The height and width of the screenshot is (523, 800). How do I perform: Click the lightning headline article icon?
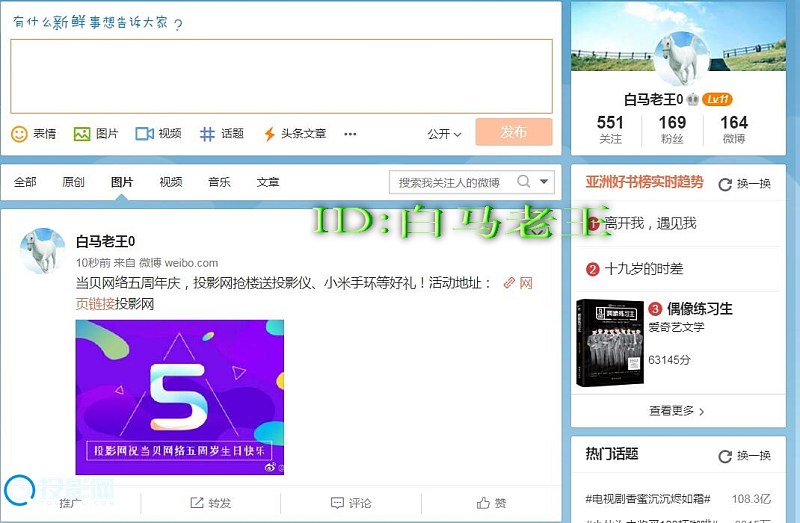269,134
